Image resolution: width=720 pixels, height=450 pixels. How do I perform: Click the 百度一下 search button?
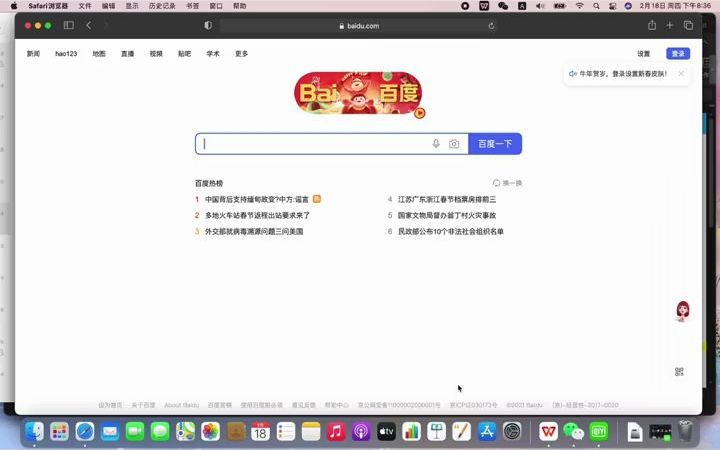[495, 144]
